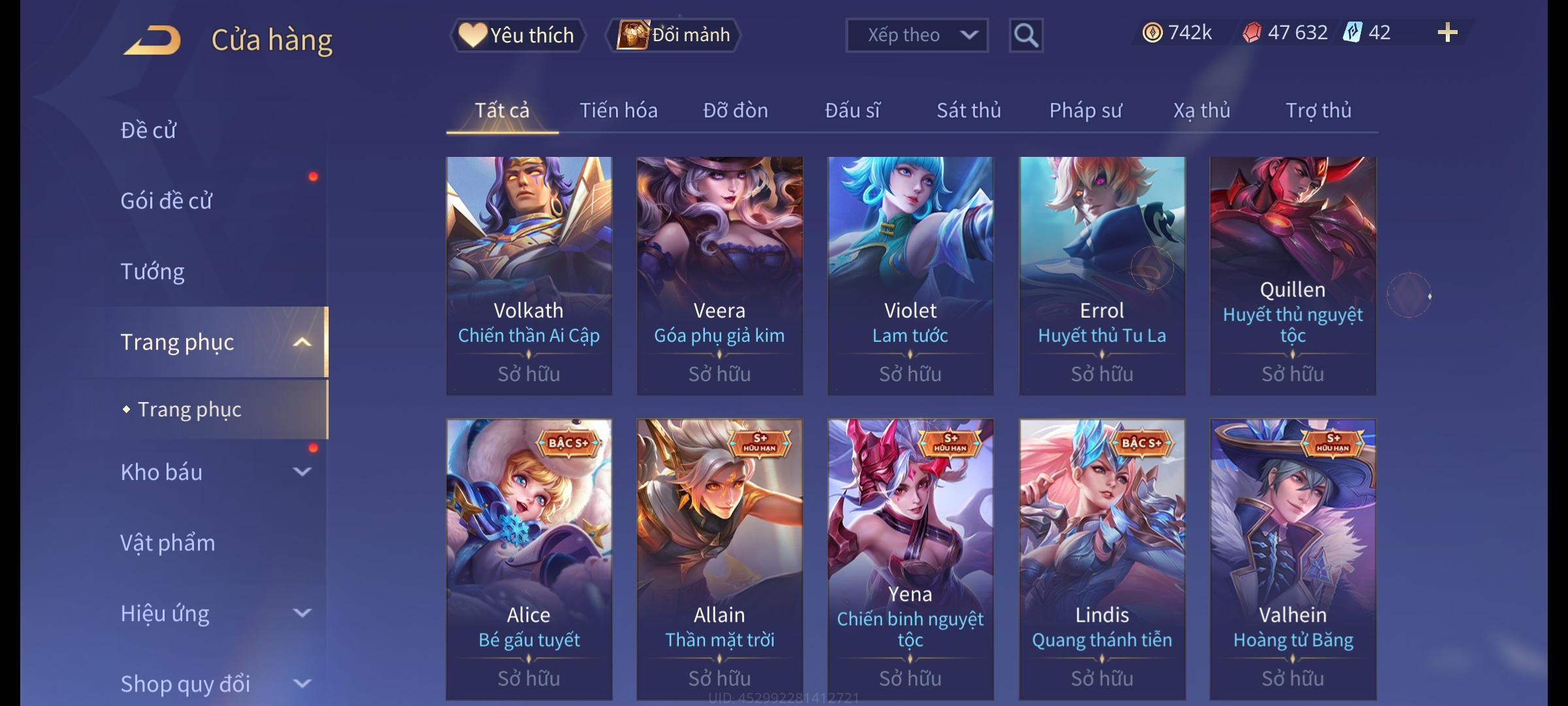This screenshot has width=1568, height=706.
Task: Select the Volkath Chiến thần Ai Cập skin
Action: pyautogui.click(x=529, y=276)
